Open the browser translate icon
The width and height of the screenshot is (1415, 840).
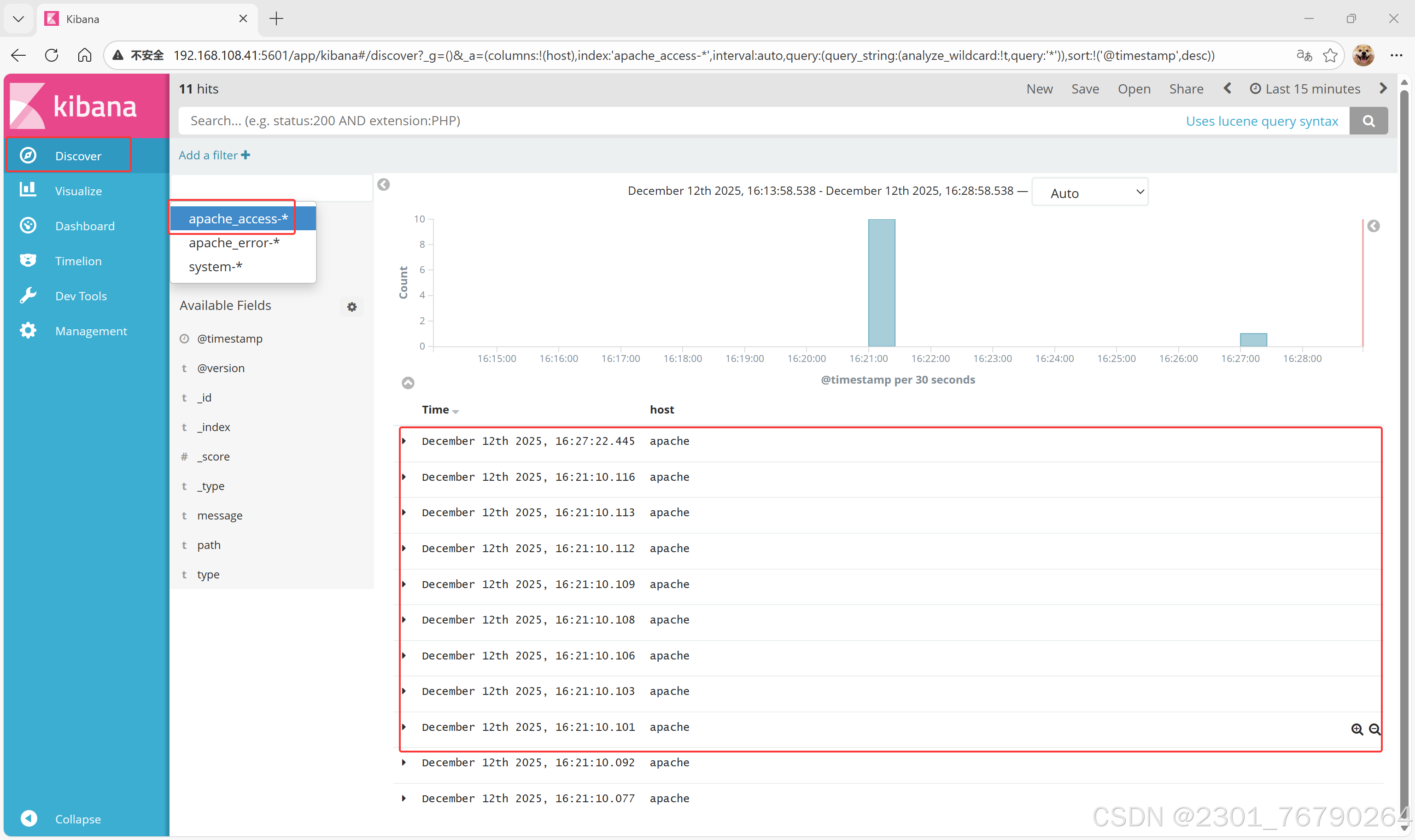click(1304, 55)
